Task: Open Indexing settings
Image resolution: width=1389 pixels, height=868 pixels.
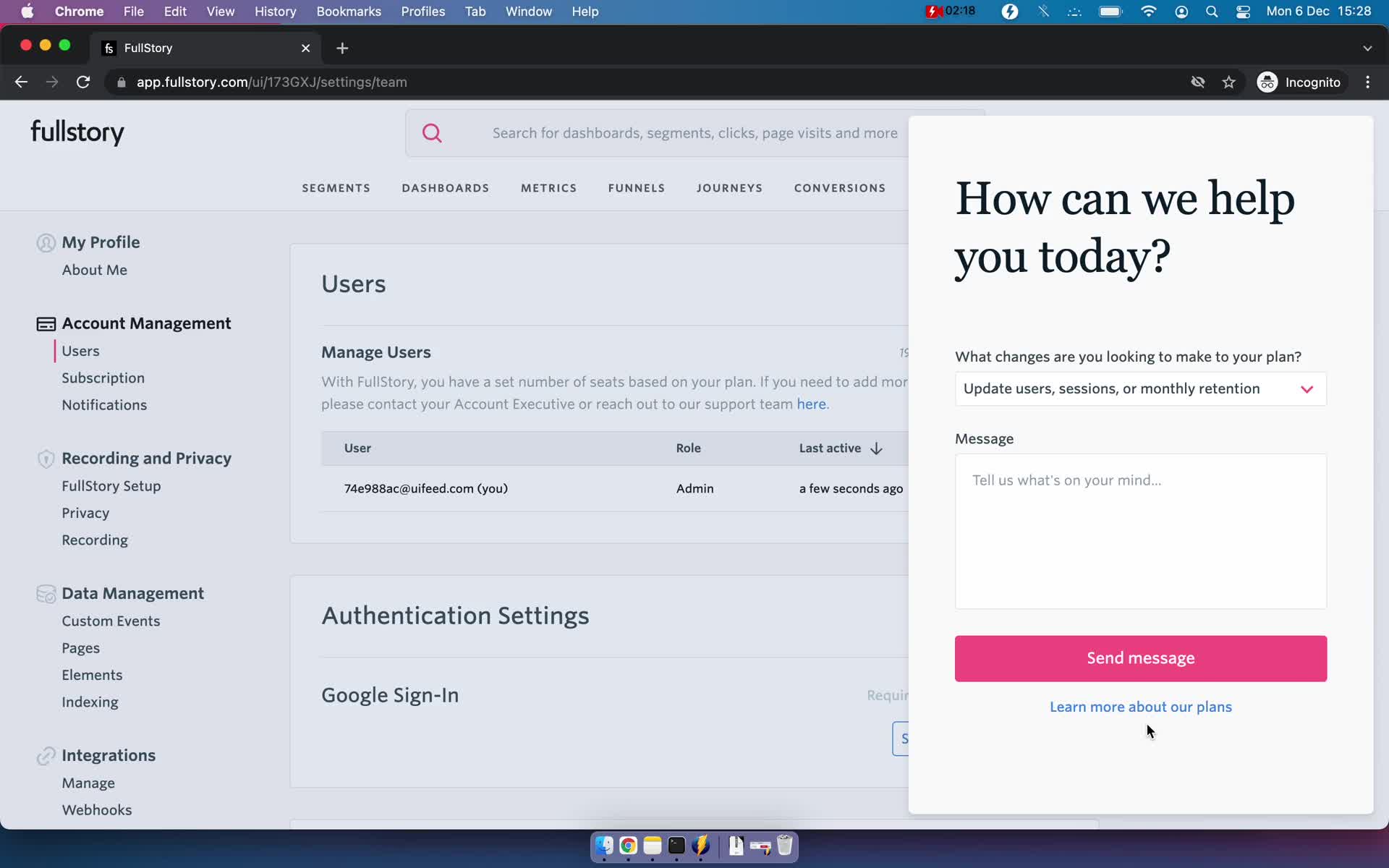Action: (x=90, y=702)
